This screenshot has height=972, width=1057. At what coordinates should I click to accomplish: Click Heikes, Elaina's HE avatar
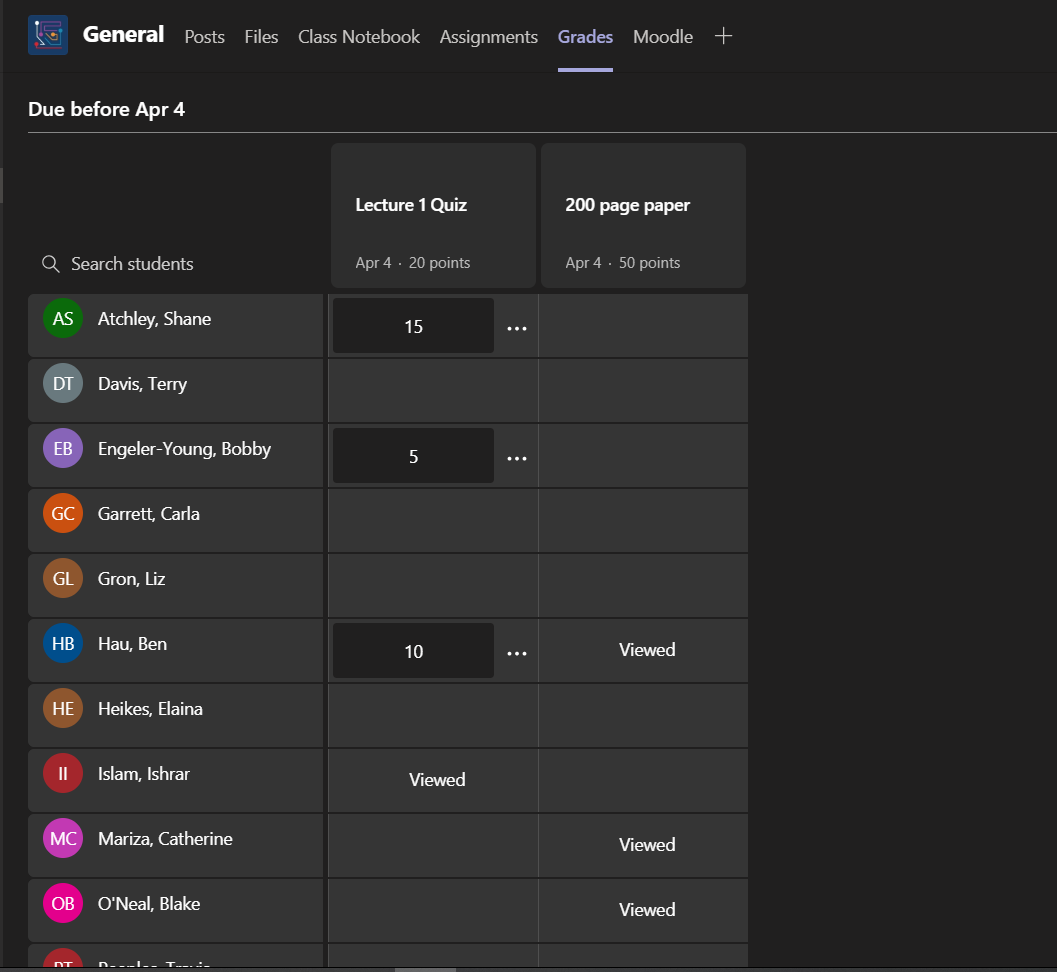point(63,708)
